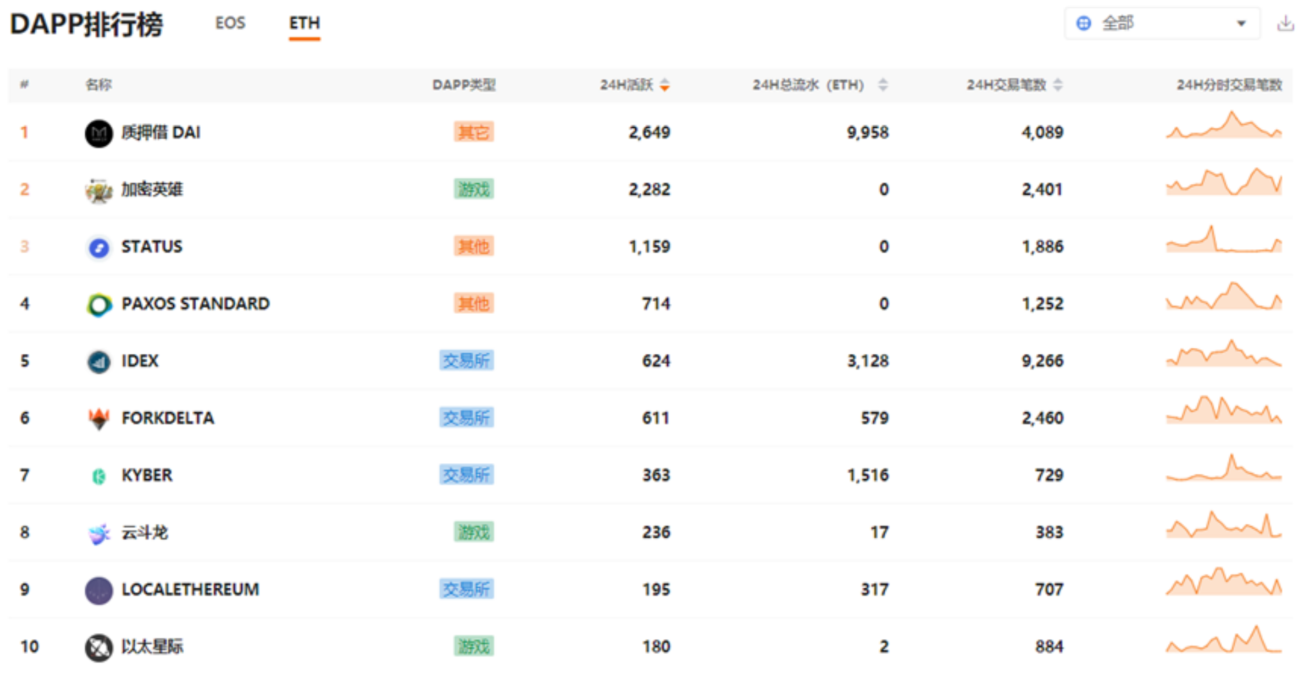Click the sparkline chart for STATUS
The width and height of the screenshot is (1307, 690).
(x=1223, y=239)
